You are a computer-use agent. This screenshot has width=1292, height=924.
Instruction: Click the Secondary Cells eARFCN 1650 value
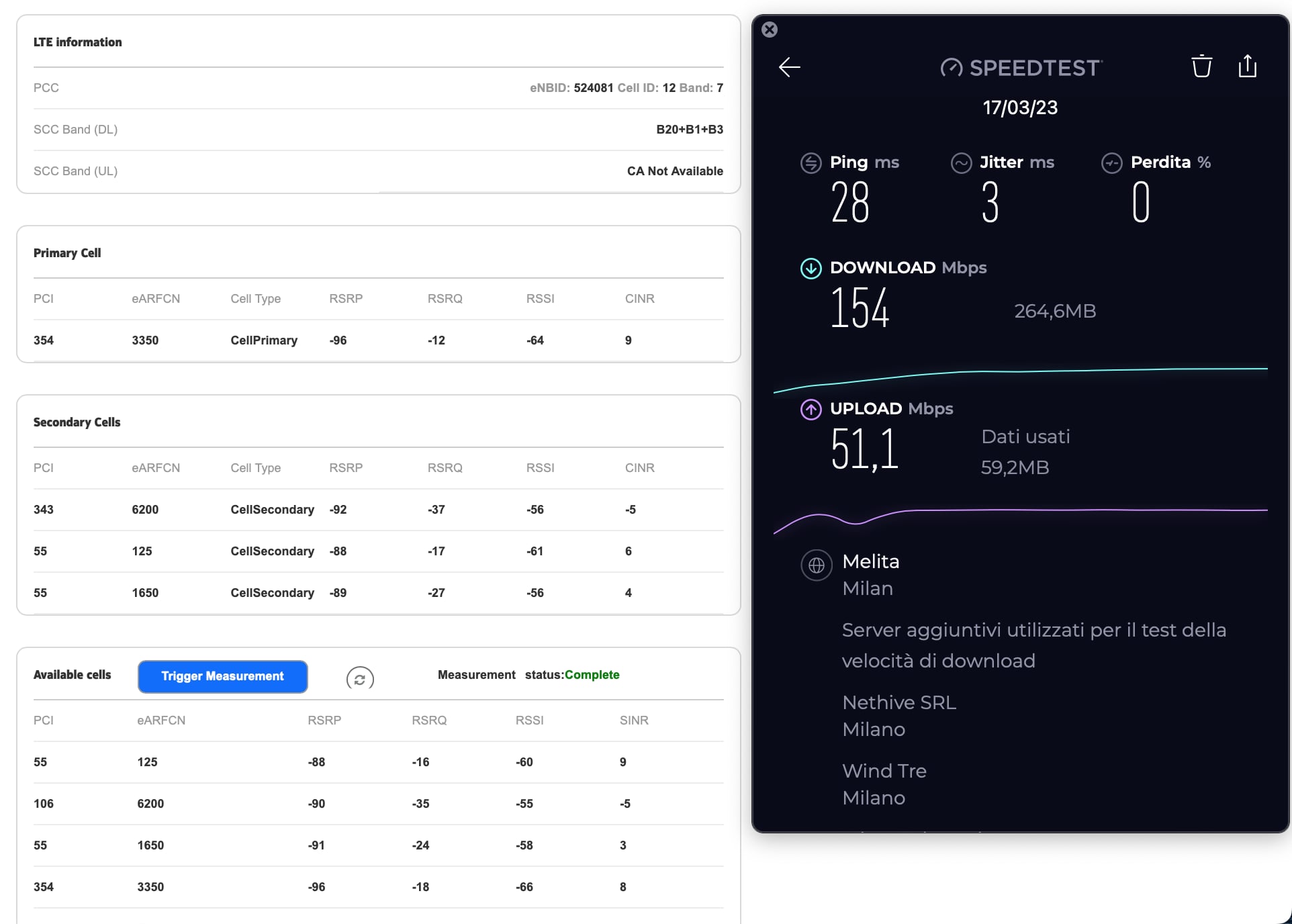tap(145, 593)
